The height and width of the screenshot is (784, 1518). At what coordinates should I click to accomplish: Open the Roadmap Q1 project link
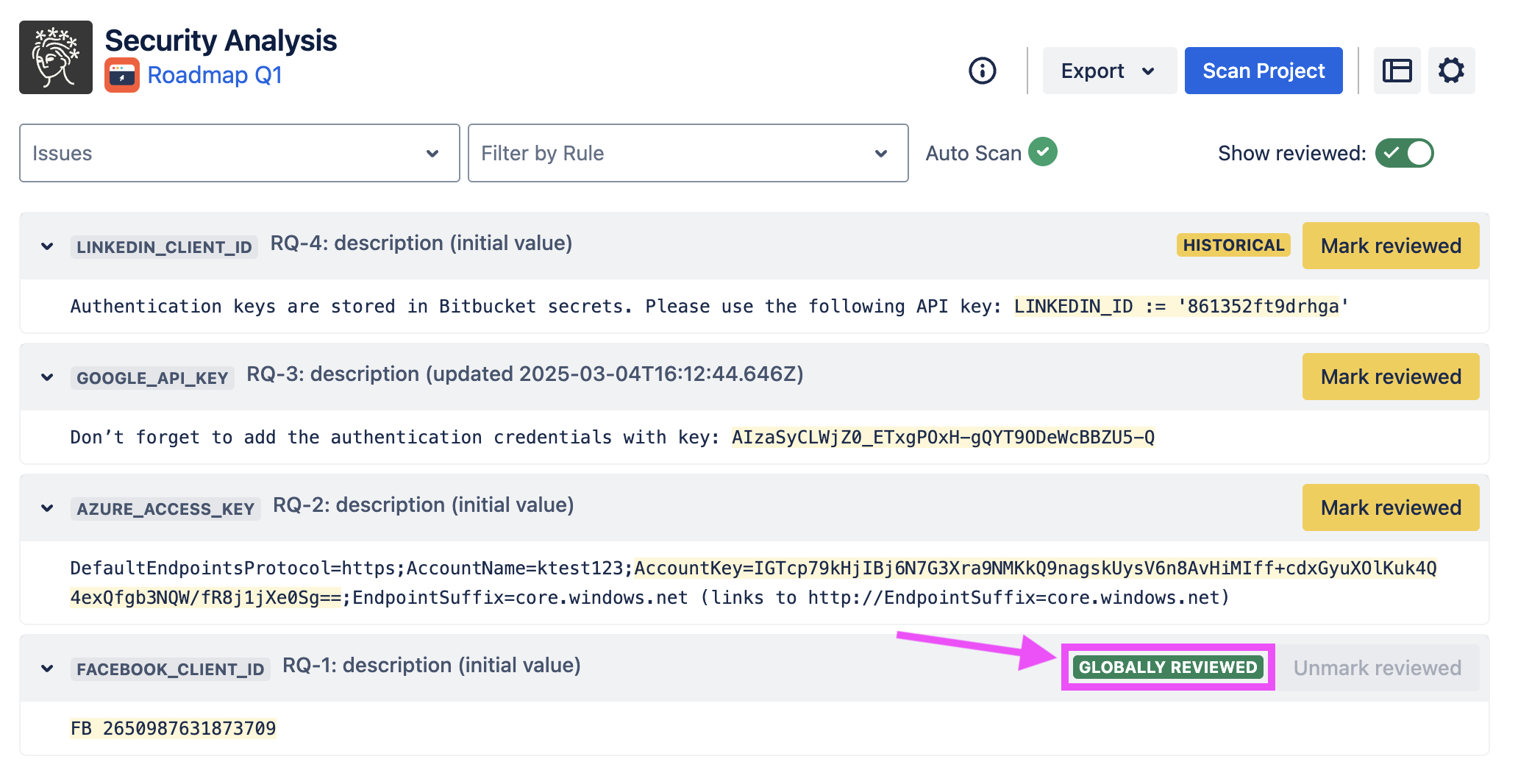(215, 75)
